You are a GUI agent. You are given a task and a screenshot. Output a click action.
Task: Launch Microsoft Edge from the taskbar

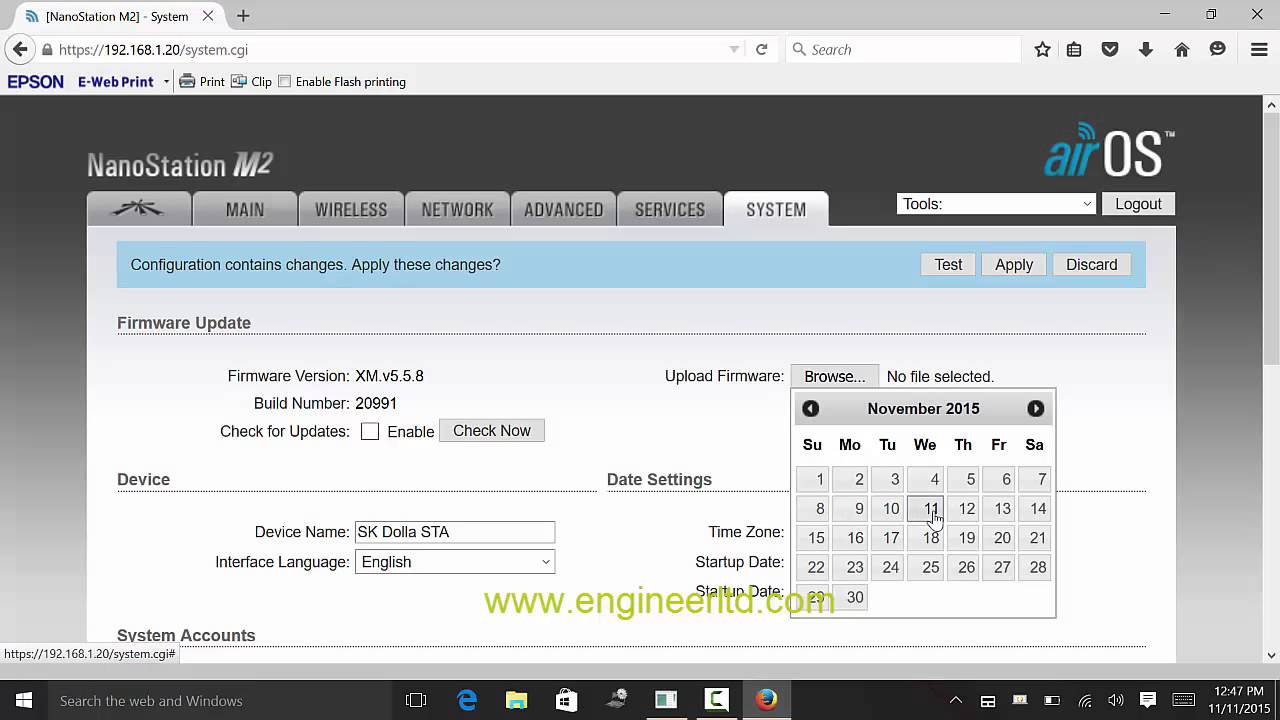tap(467, 700)
